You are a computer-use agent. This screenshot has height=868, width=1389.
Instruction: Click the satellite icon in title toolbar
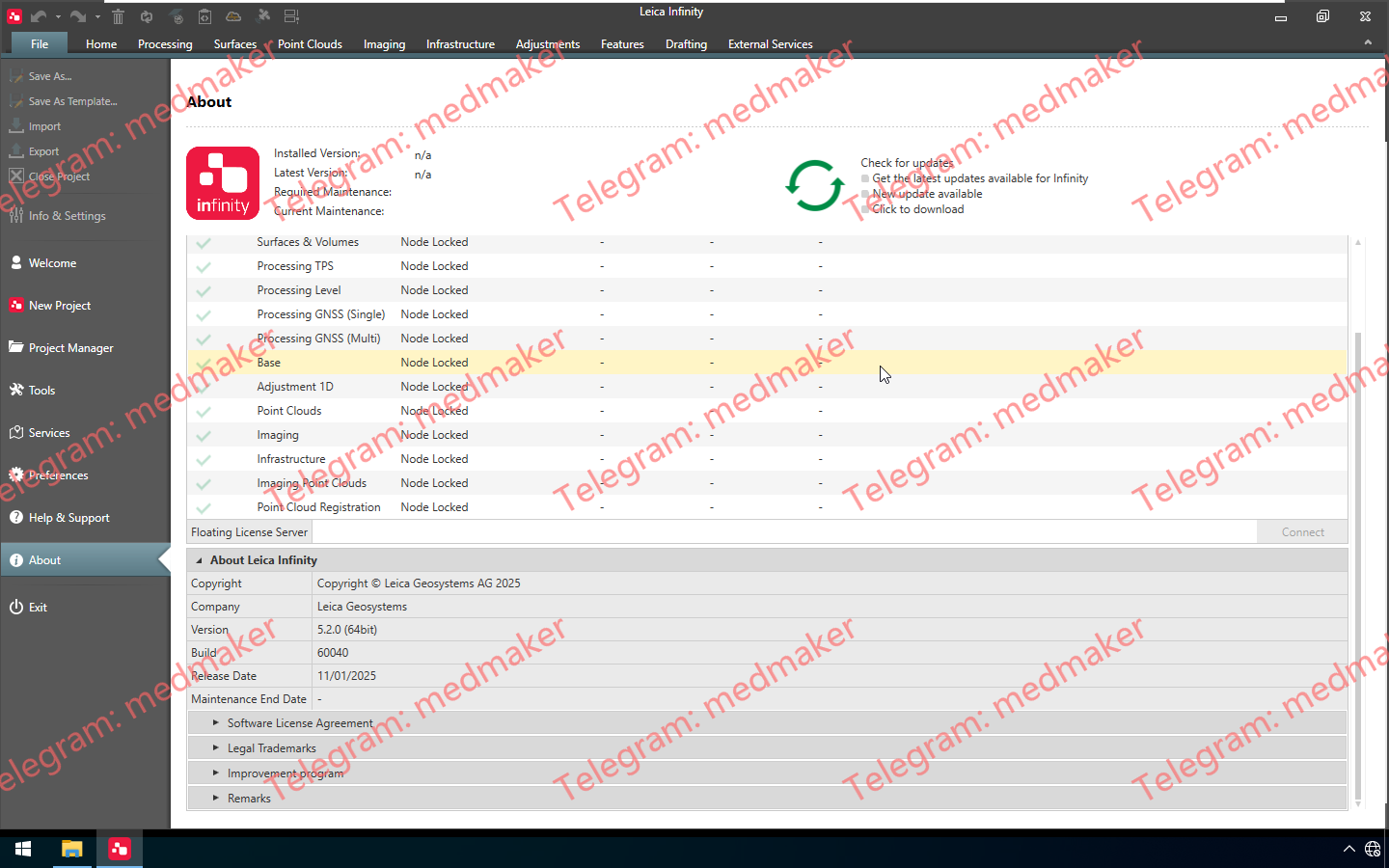262,16
